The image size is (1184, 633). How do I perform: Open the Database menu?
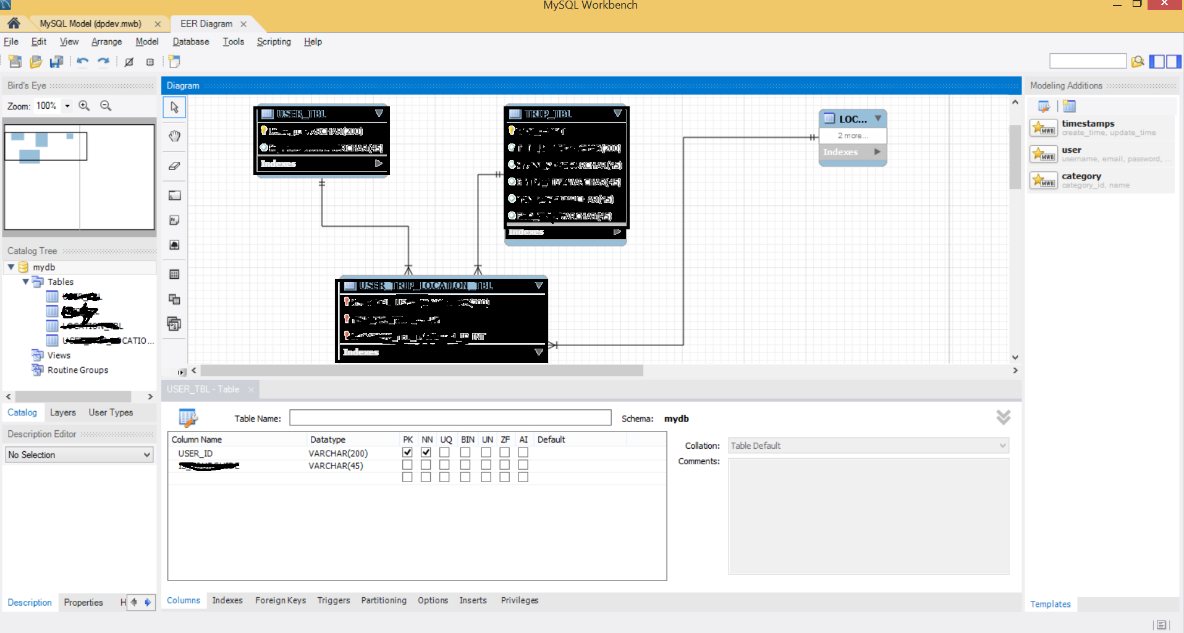[190, 41]
